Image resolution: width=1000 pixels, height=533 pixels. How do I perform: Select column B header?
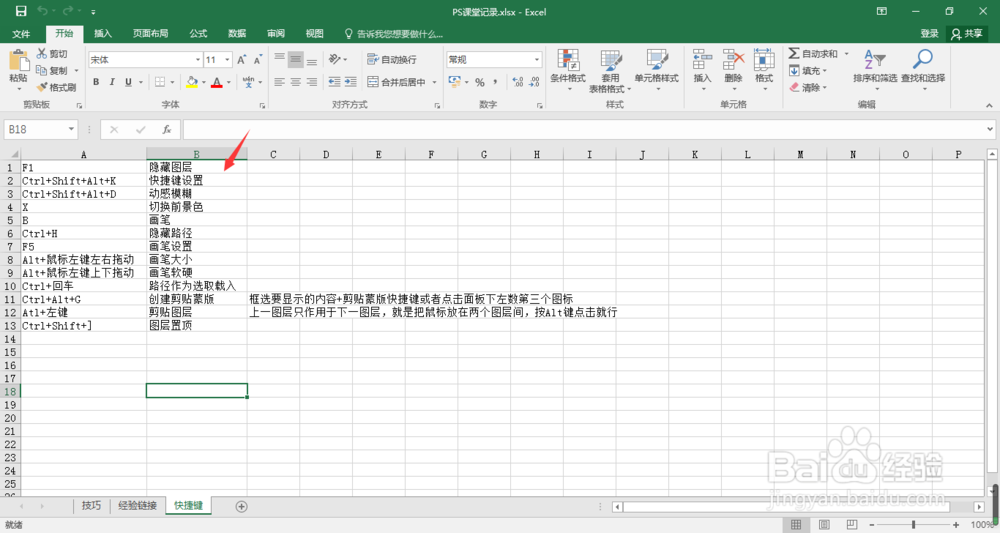[x=196, y=154]
